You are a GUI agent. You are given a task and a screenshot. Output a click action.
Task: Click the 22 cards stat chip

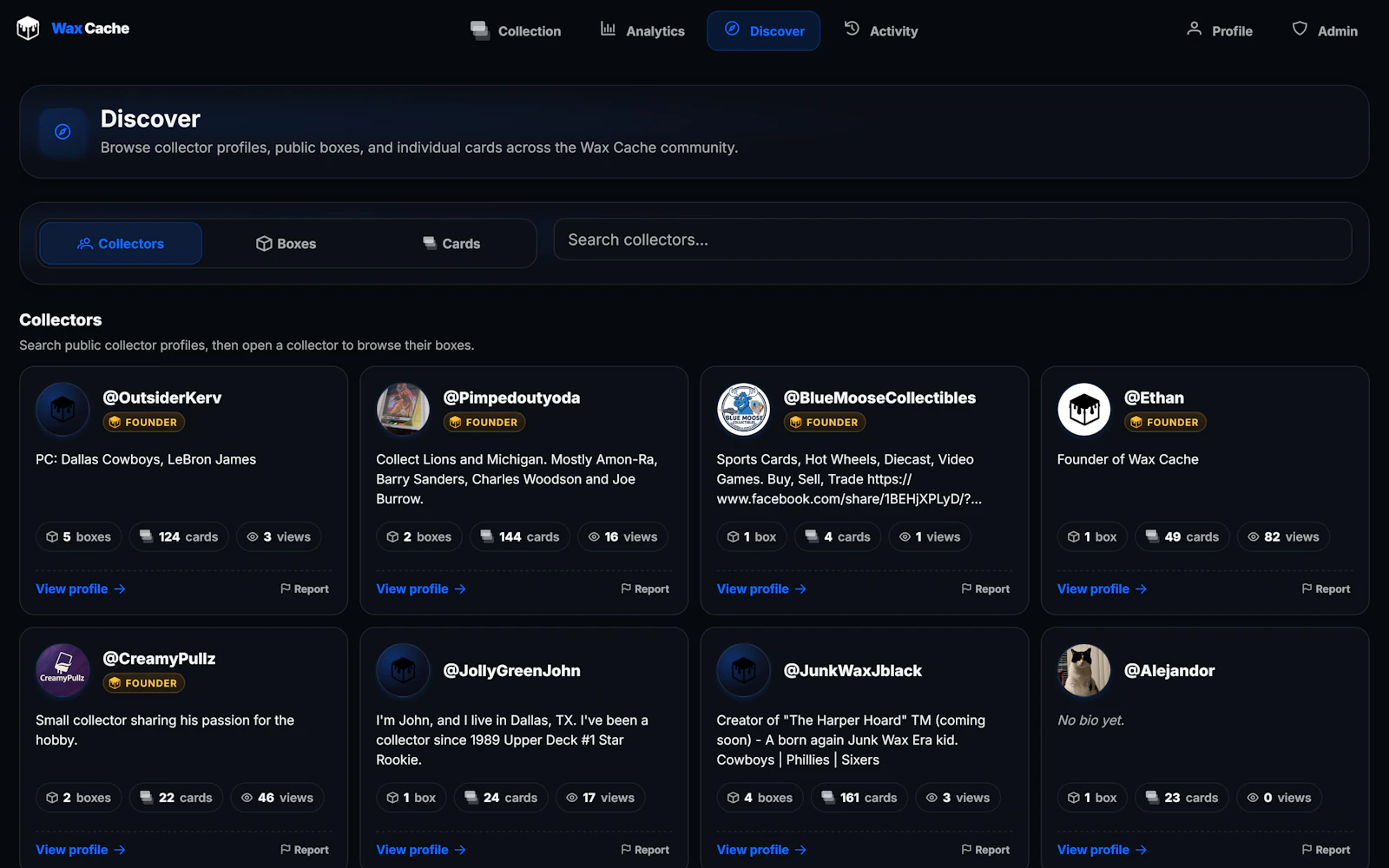pos(176,798)
